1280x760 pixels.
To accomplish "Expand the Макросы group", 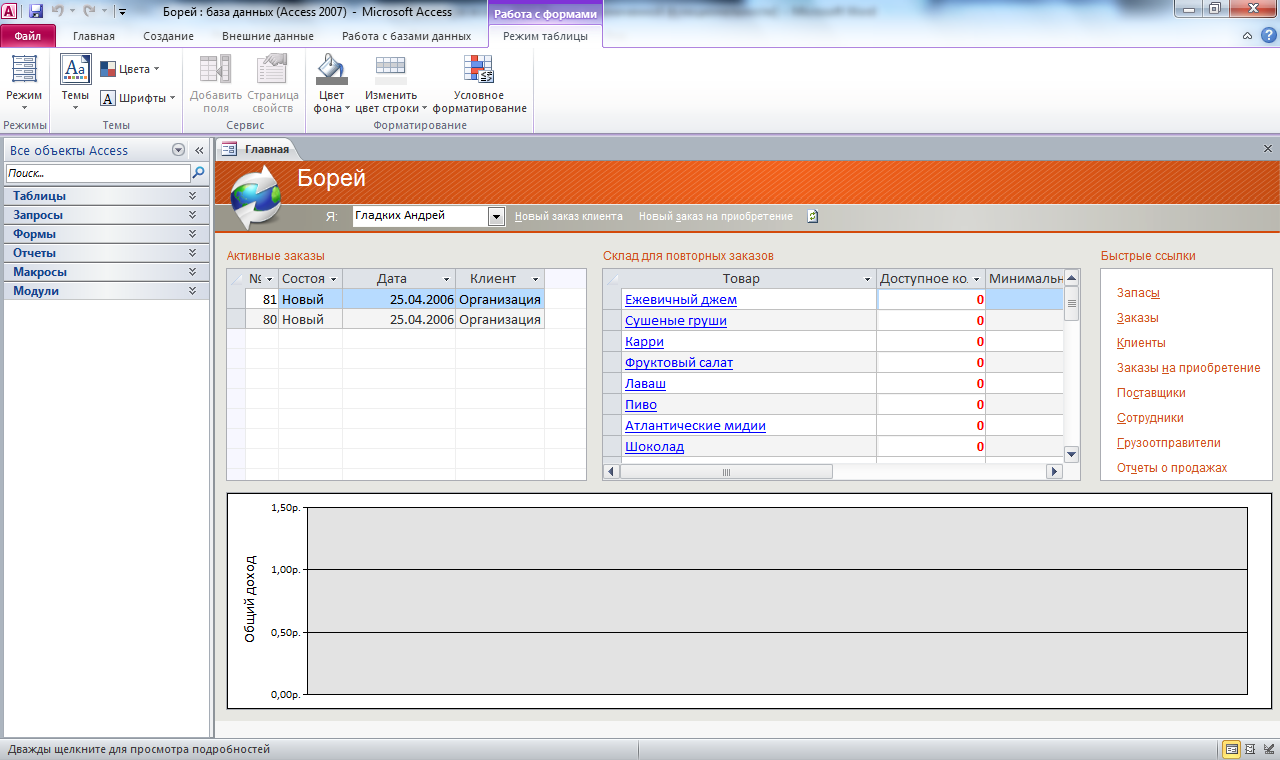I will point(106,272).
